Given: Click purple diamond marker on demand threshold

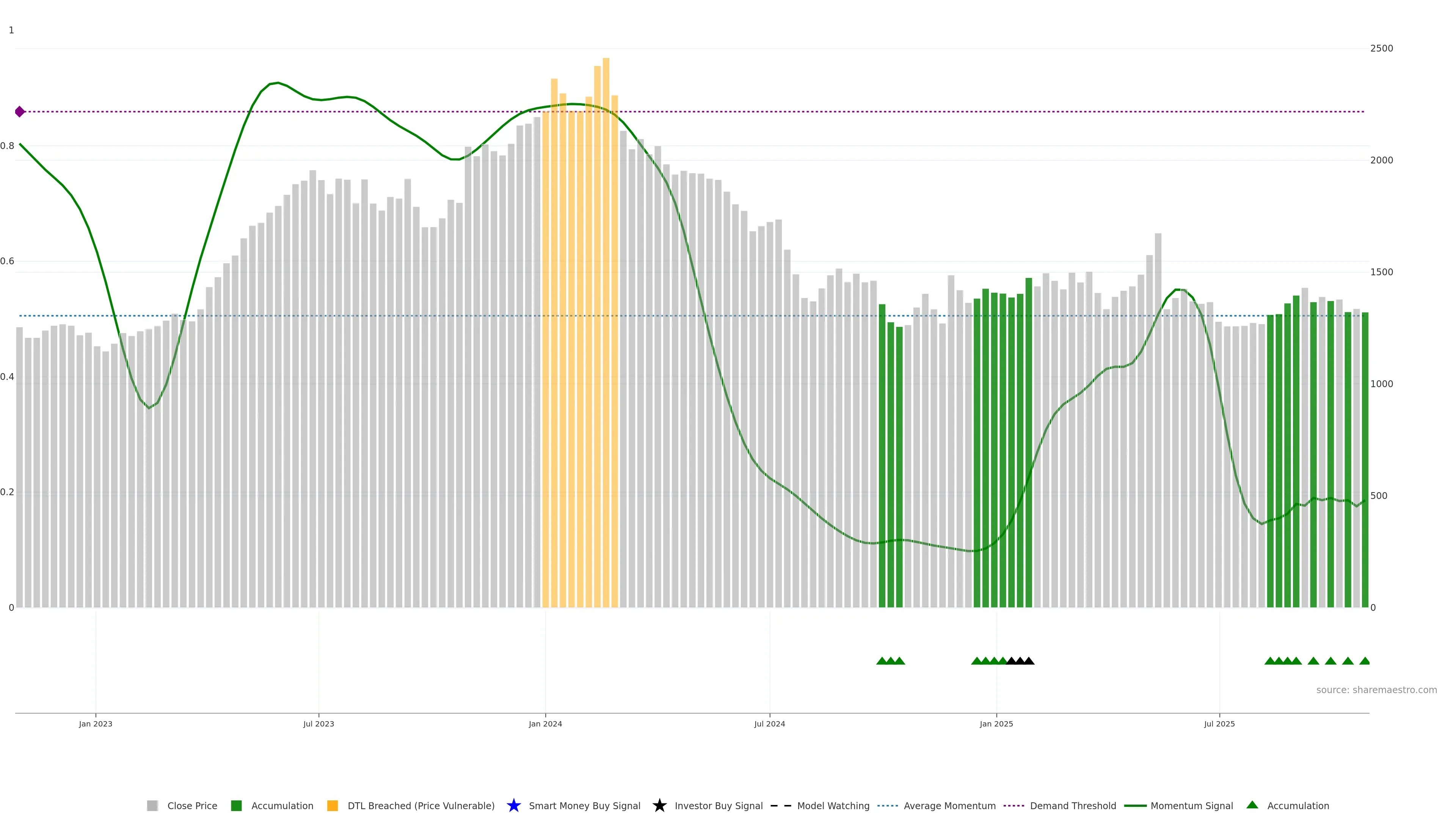Looking at the screenshot, I should tap(20, 111).
